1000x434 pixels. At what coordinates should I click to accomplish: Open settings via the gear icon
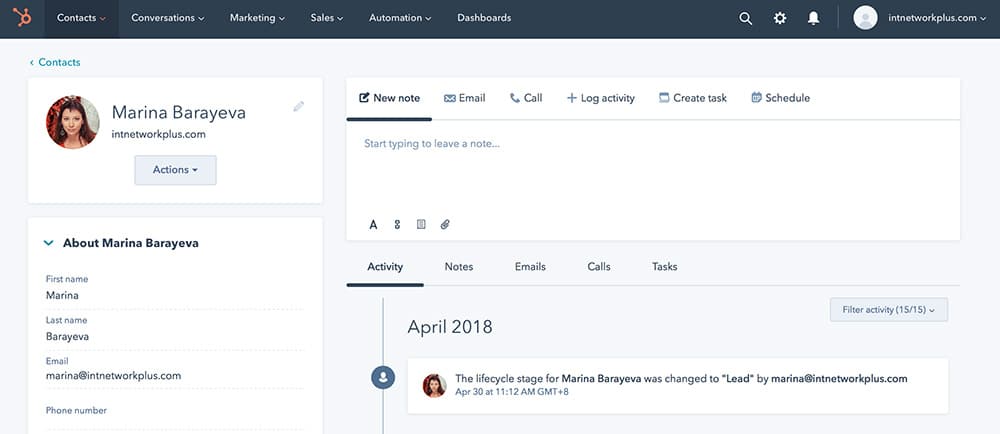pyautogui.click(x=780, y=18)
